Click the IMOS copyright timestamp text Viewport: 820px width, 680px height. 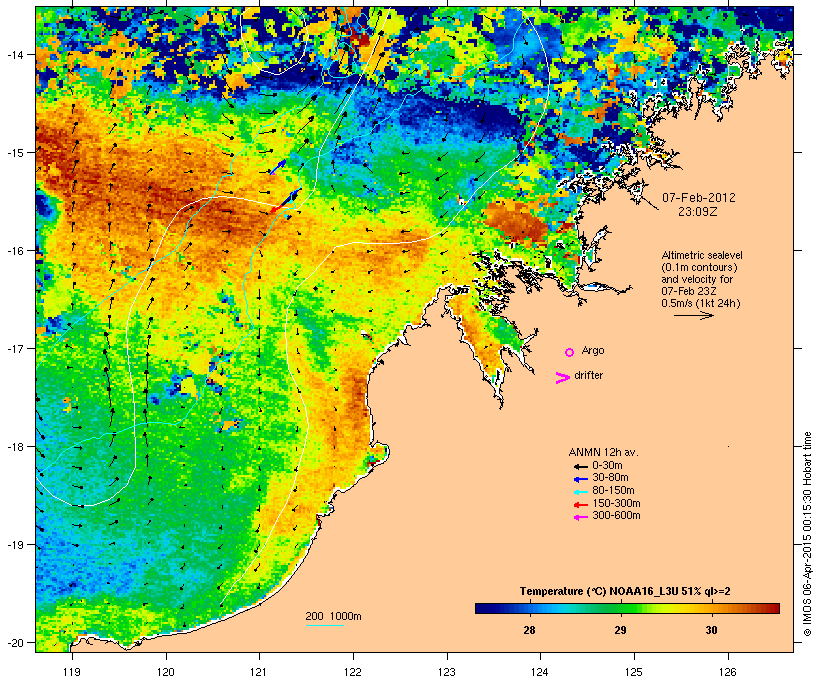[x=807, y=534]
